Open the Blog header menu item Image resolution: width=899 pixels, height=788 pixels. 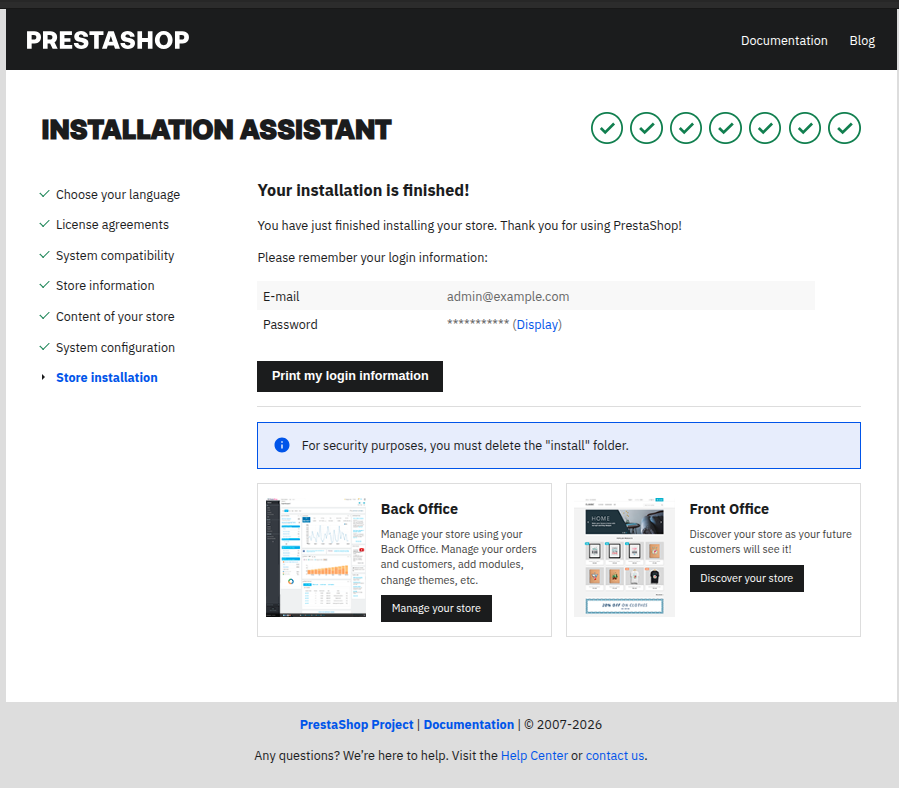click(861, 41)
